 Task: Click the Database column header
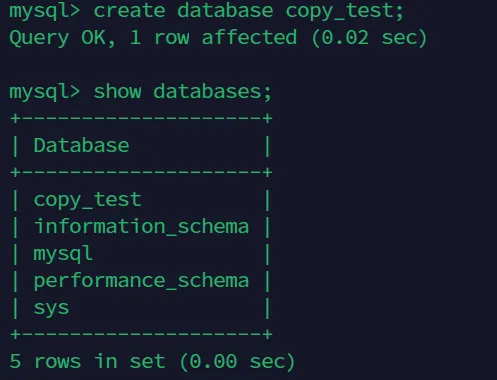[81, 146]
